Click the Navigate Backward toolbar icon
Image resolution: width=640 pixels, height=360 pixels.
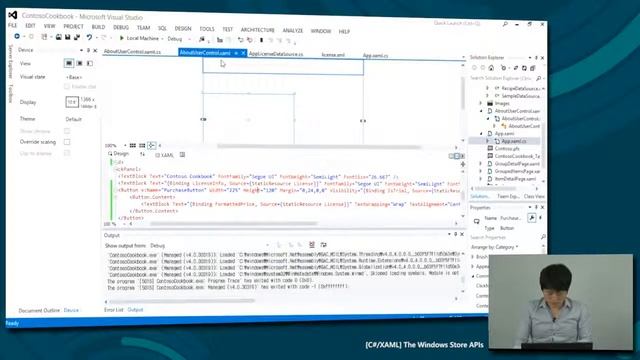(x=17, y=37)
